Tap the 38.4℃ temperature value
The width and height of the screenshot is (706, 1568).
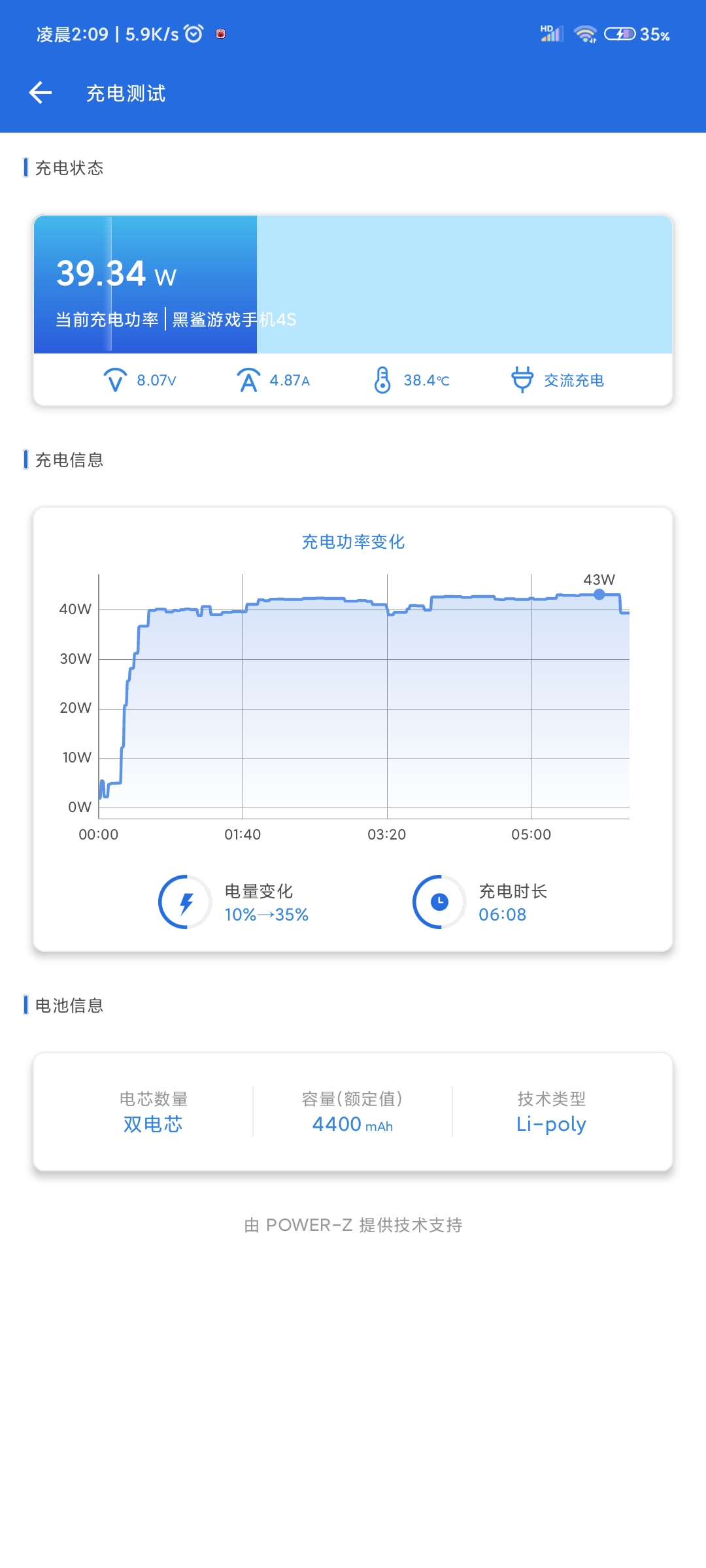pyautogui.click(x=426, y=380)
